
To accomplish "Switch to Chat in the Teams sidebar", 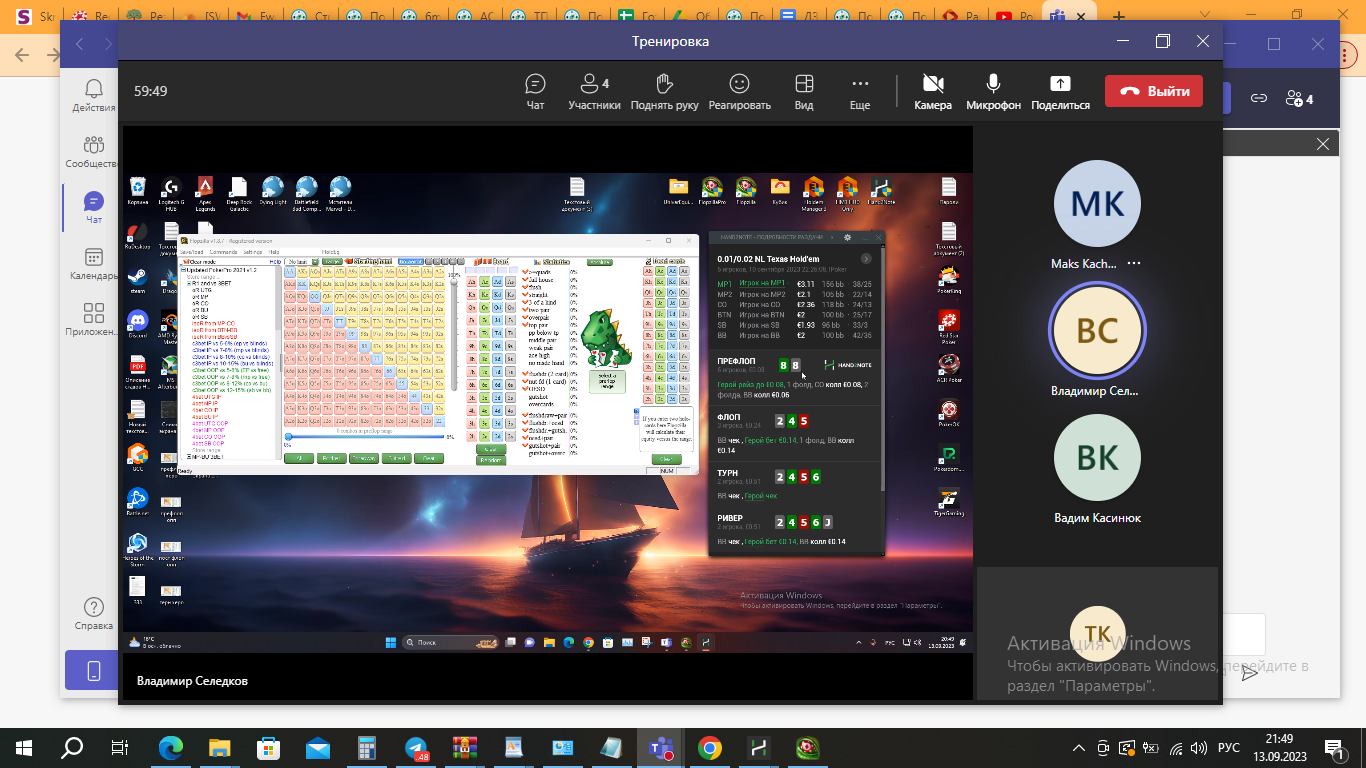I will click(x=94, y=208).
